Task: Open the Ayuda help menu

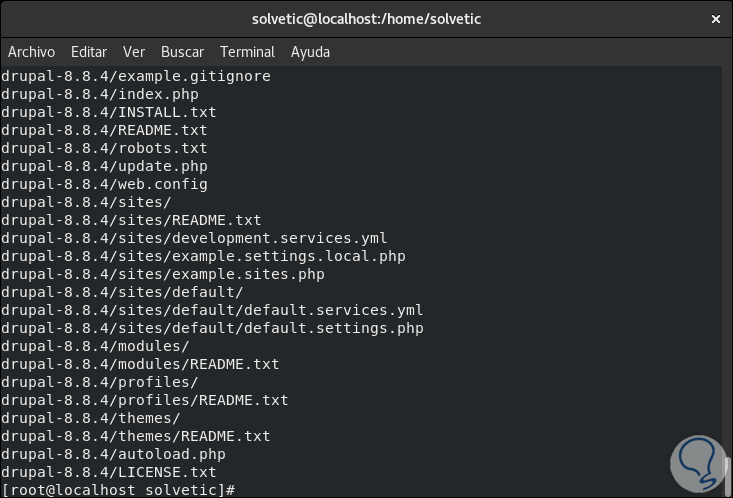Action: pos(310,52)
